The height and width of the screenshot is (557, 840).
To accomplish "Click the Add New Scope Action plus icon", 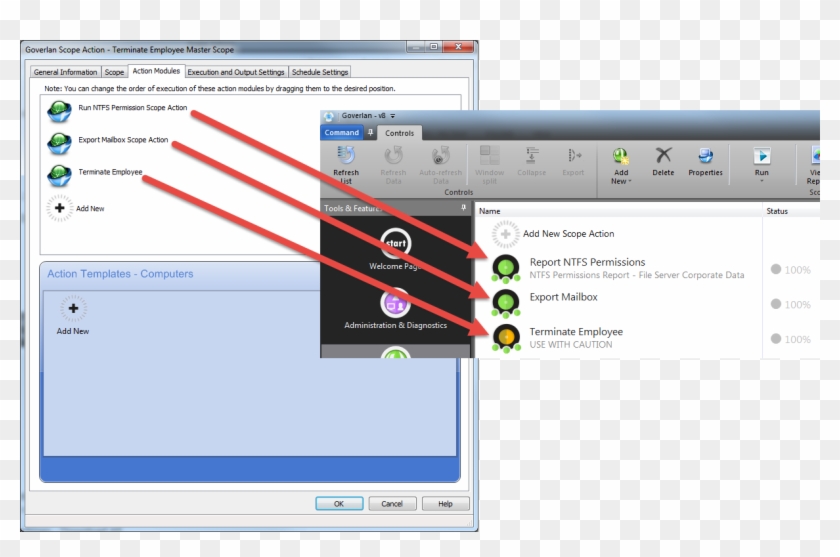I will (x=505, y=234).
